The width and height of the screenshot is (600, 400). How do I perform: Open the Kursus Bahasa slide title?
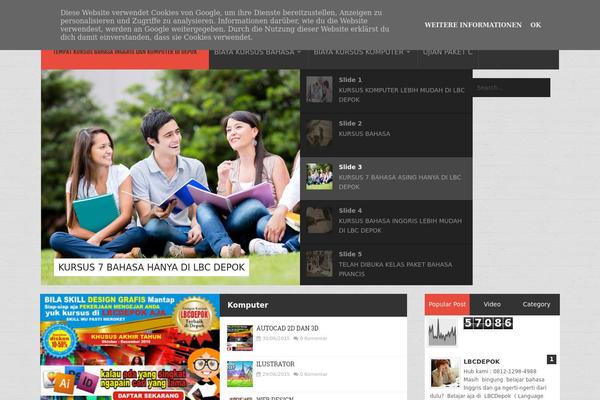(x=364, y=134)
